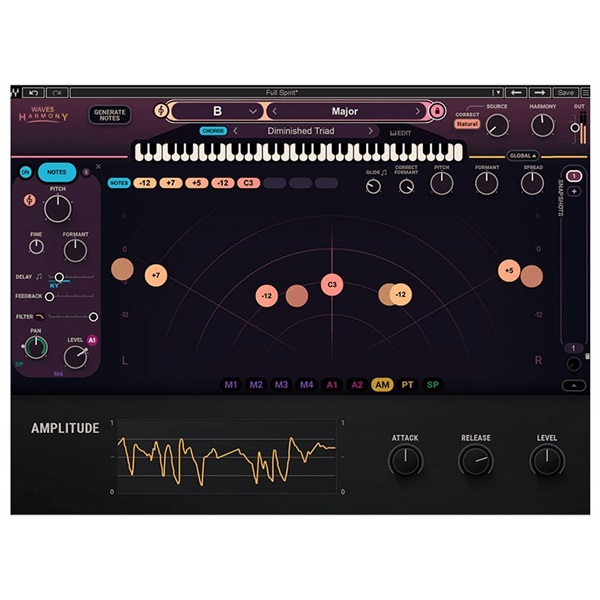
Task: Click the Release knob
Action: (476, 460)
